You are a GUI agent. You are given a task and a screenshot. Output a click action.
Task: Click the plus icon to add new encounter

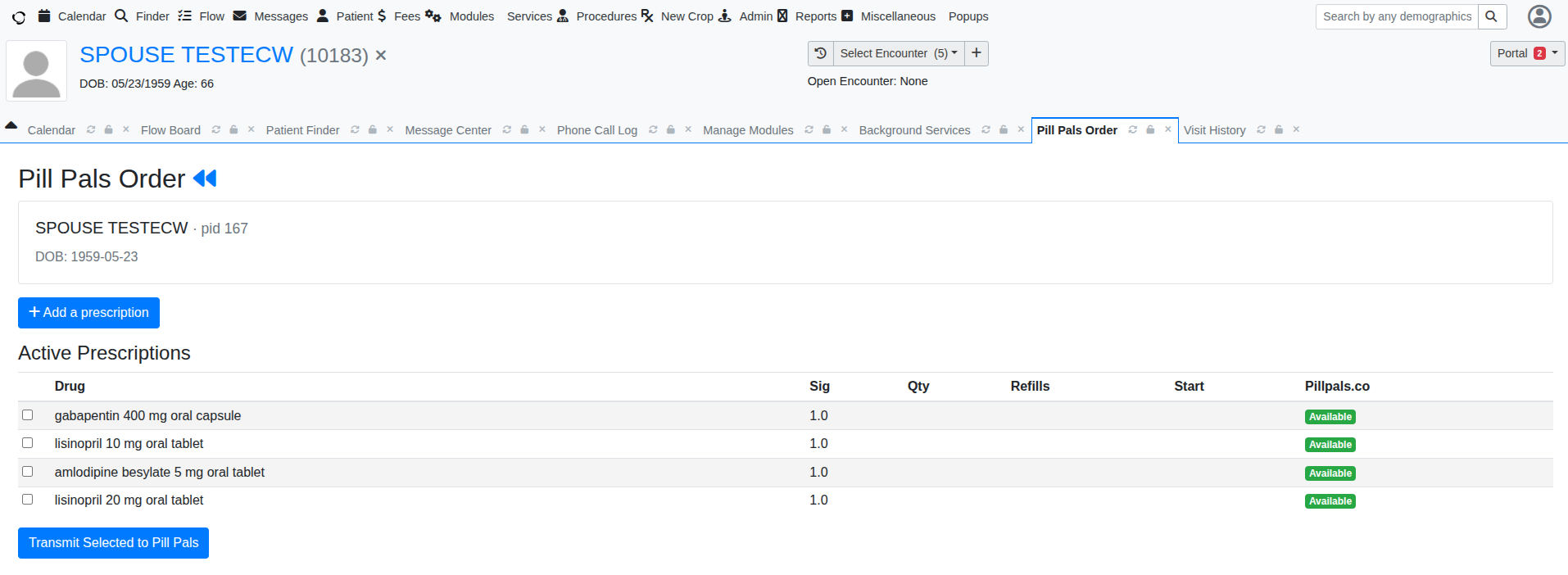point(976,53)
